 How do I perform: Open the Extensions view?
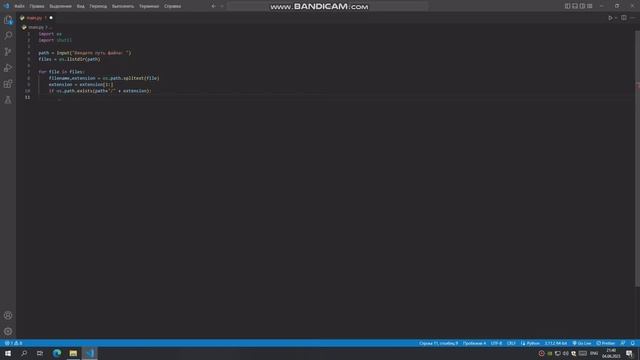(8, 84)
